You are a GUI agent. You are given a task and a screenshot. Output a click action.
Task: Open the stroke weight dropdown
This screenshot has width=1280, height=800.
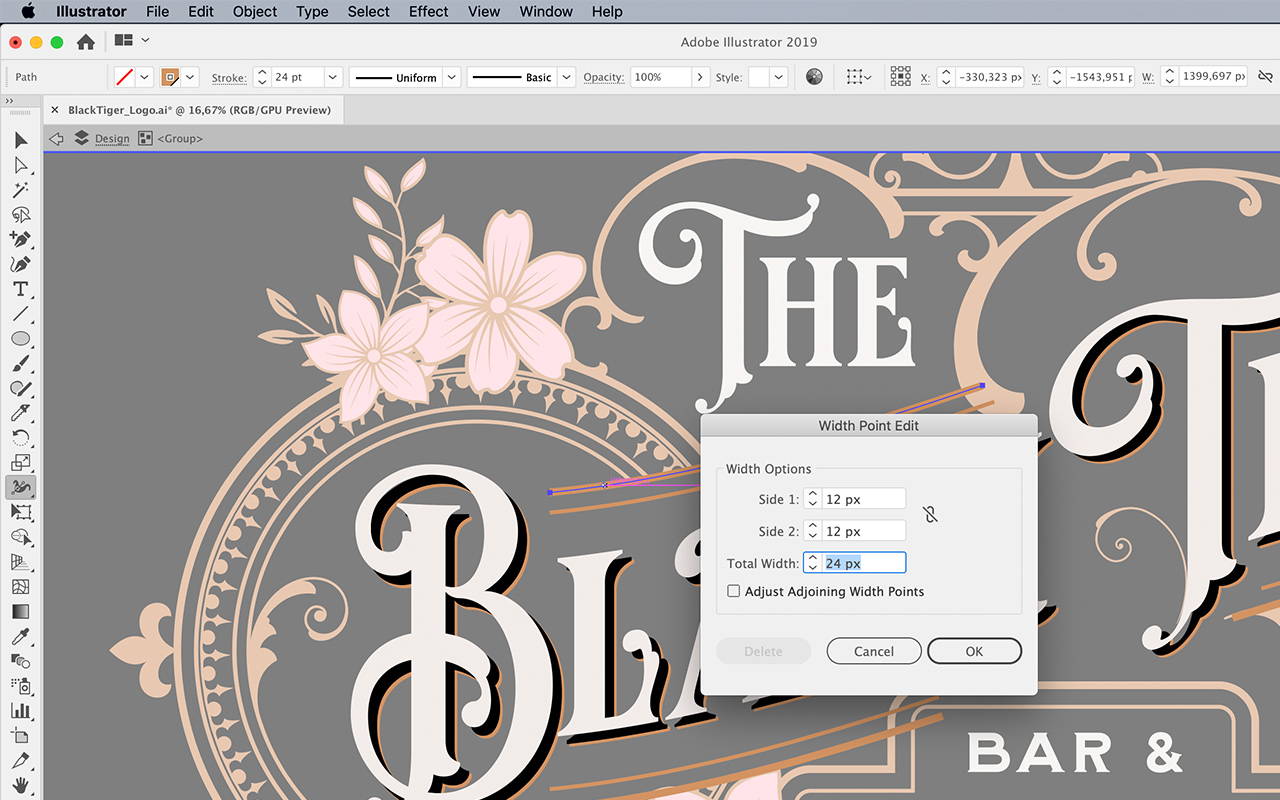[x=333, y=77]
